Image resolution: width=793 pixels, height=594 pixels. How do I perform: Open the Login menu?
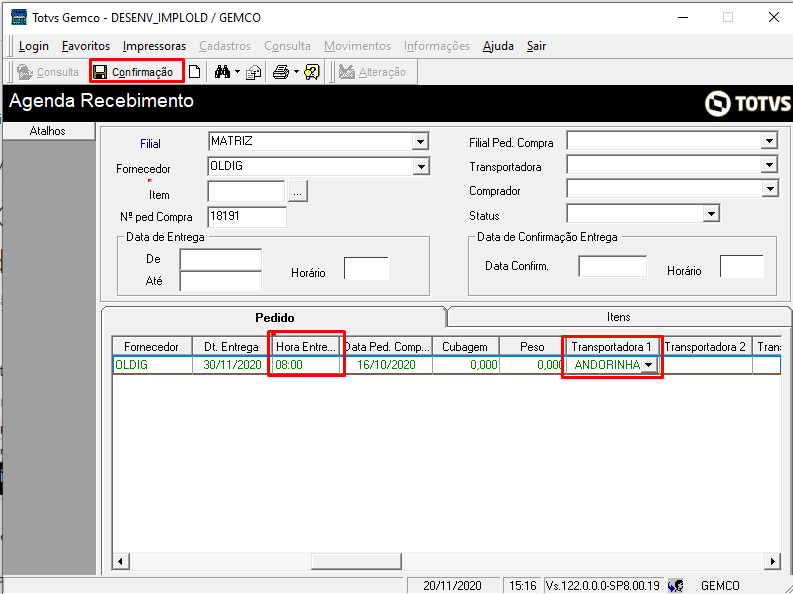click(x=33, y=46)
